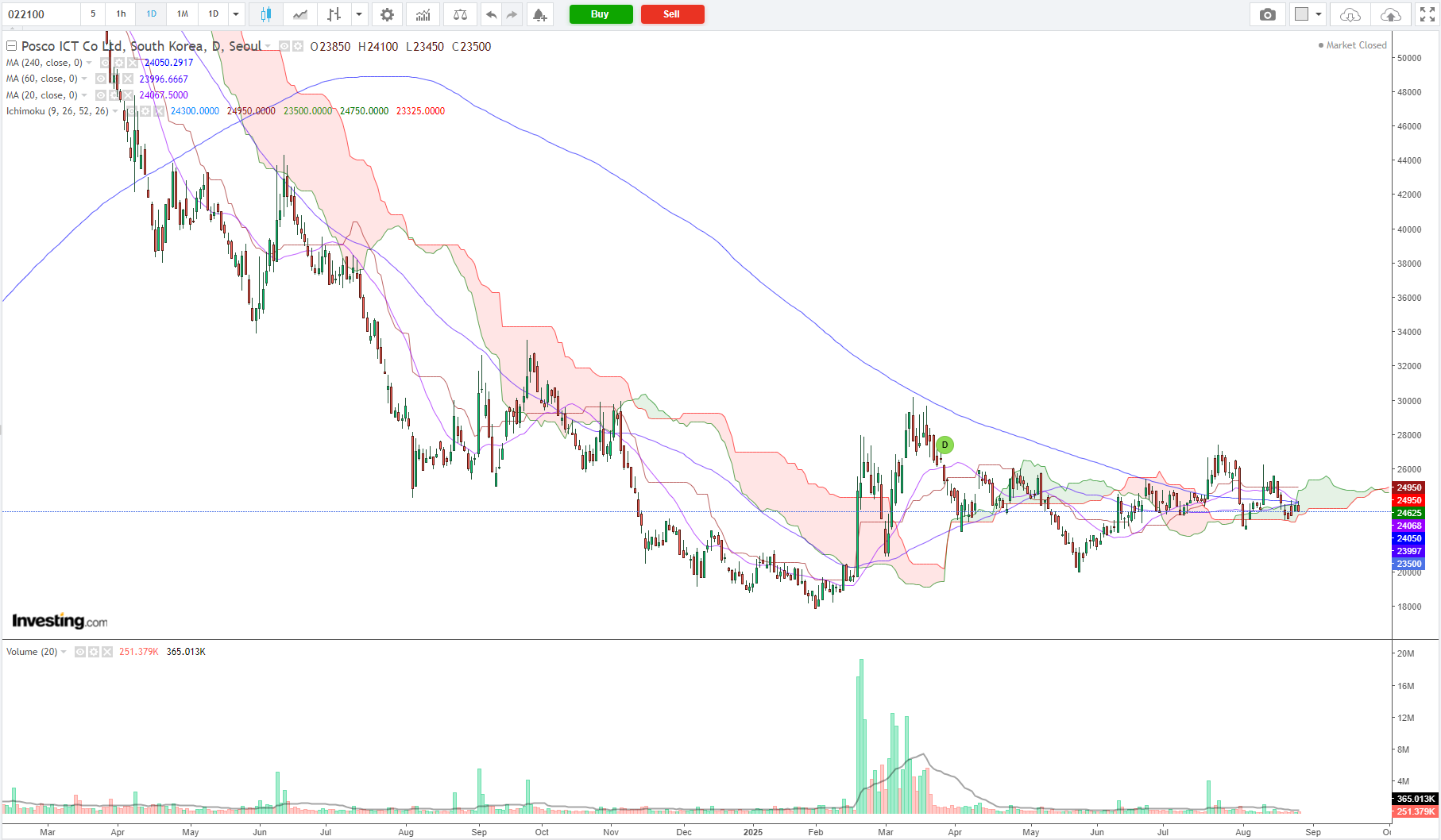This screenshot has width=1441, height=840.
Task: Toggle visibility of Posco ICT main series
Action: (284, 47)
